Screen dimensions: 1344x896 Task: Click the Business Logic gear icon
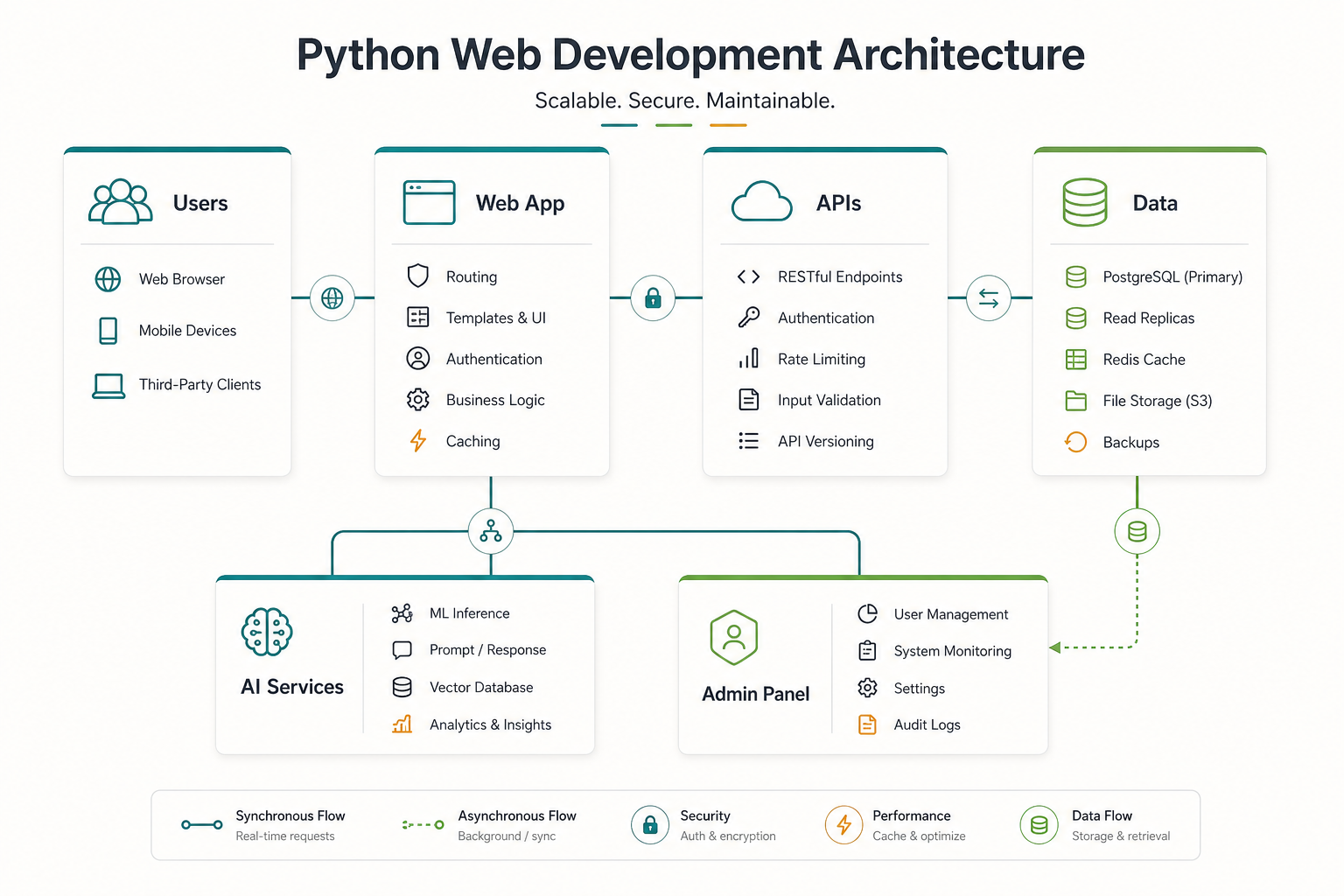[418, 400]
